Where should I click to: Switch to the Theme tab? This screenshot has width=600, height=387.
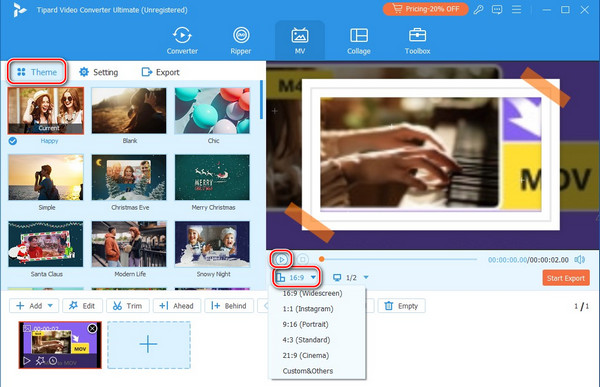(x=37, y=72)
